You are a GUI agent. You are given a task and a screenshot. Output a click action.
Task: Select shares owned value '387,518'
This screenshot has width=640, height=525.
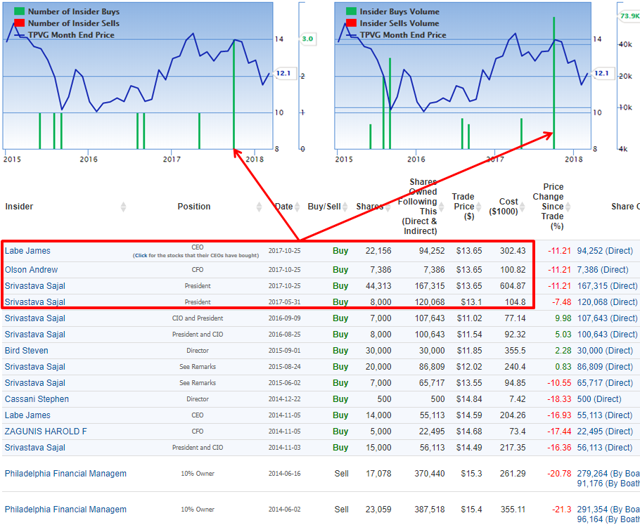click(x=430, y=509)
